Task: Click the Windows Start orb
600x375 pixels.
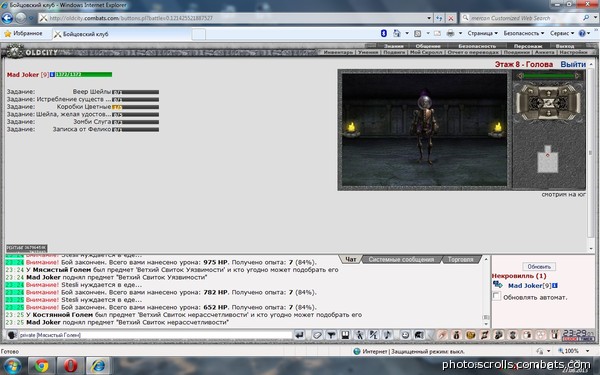Action: tap(11, 366)
